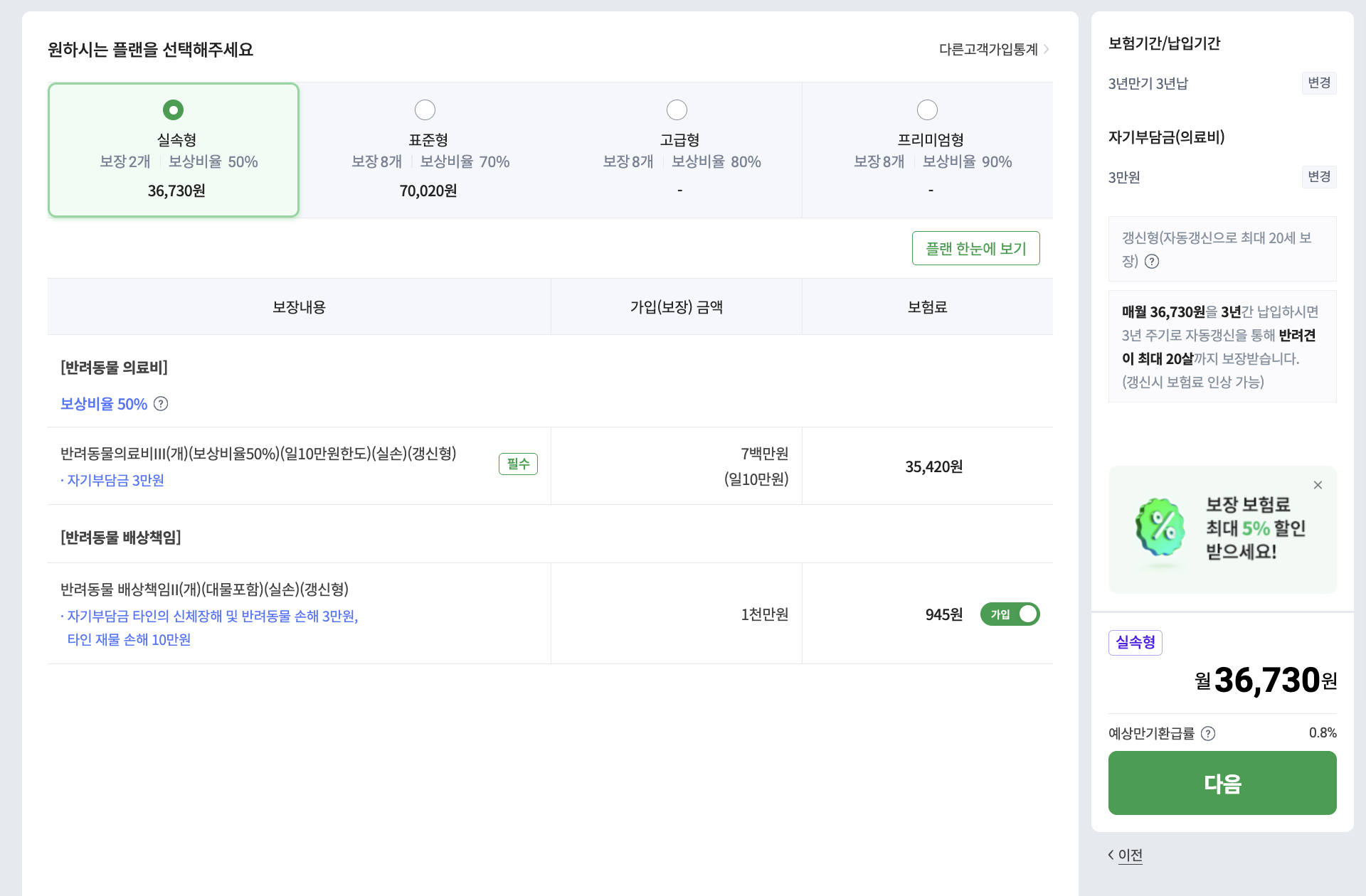The width and height of the screenshot is (1366, 896).
Task: Click chevron next to 다른고객가입통계
Action: 1047,49
